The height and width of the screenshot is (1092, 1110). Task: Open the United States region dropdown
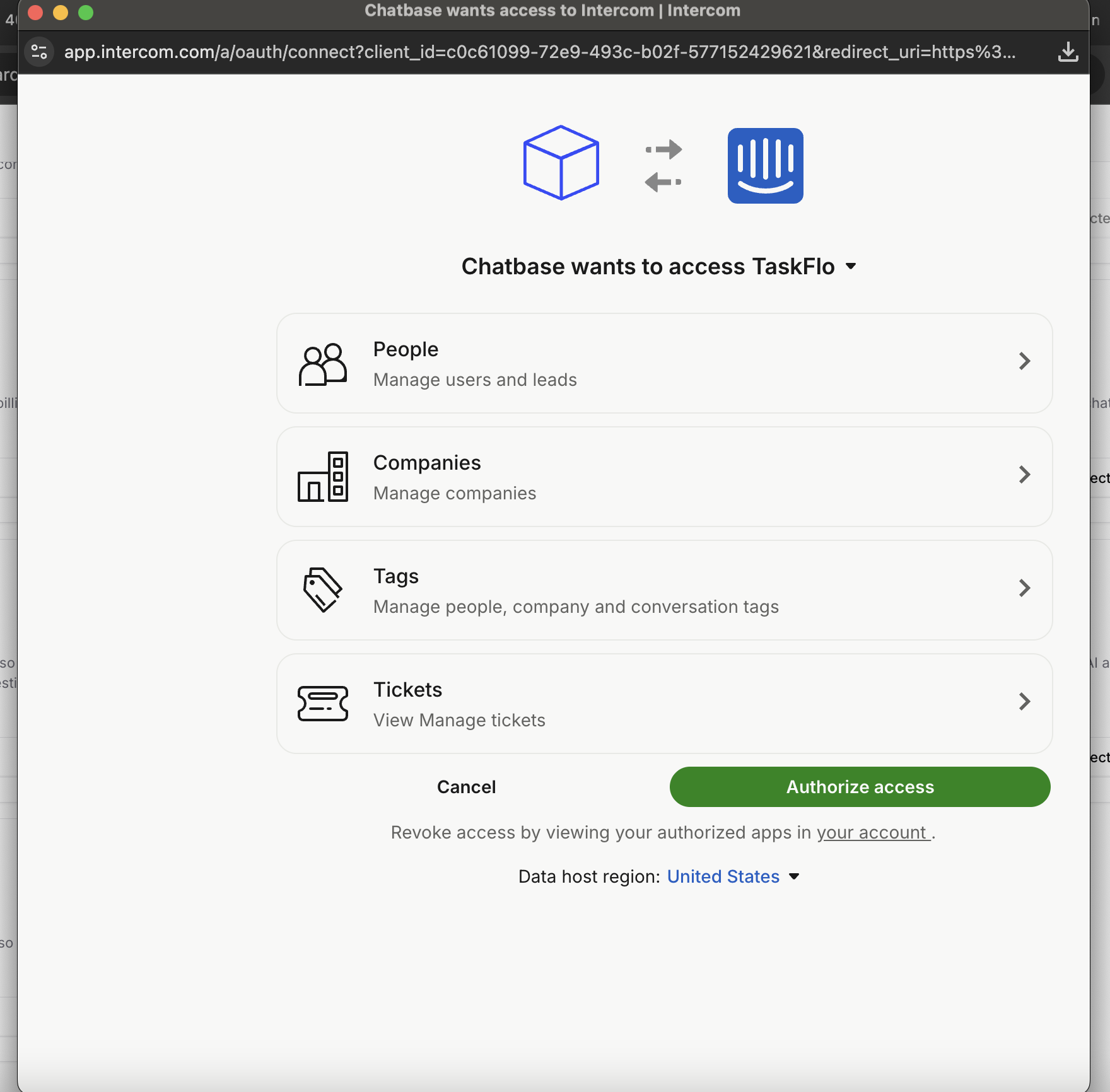pos(733,876)
